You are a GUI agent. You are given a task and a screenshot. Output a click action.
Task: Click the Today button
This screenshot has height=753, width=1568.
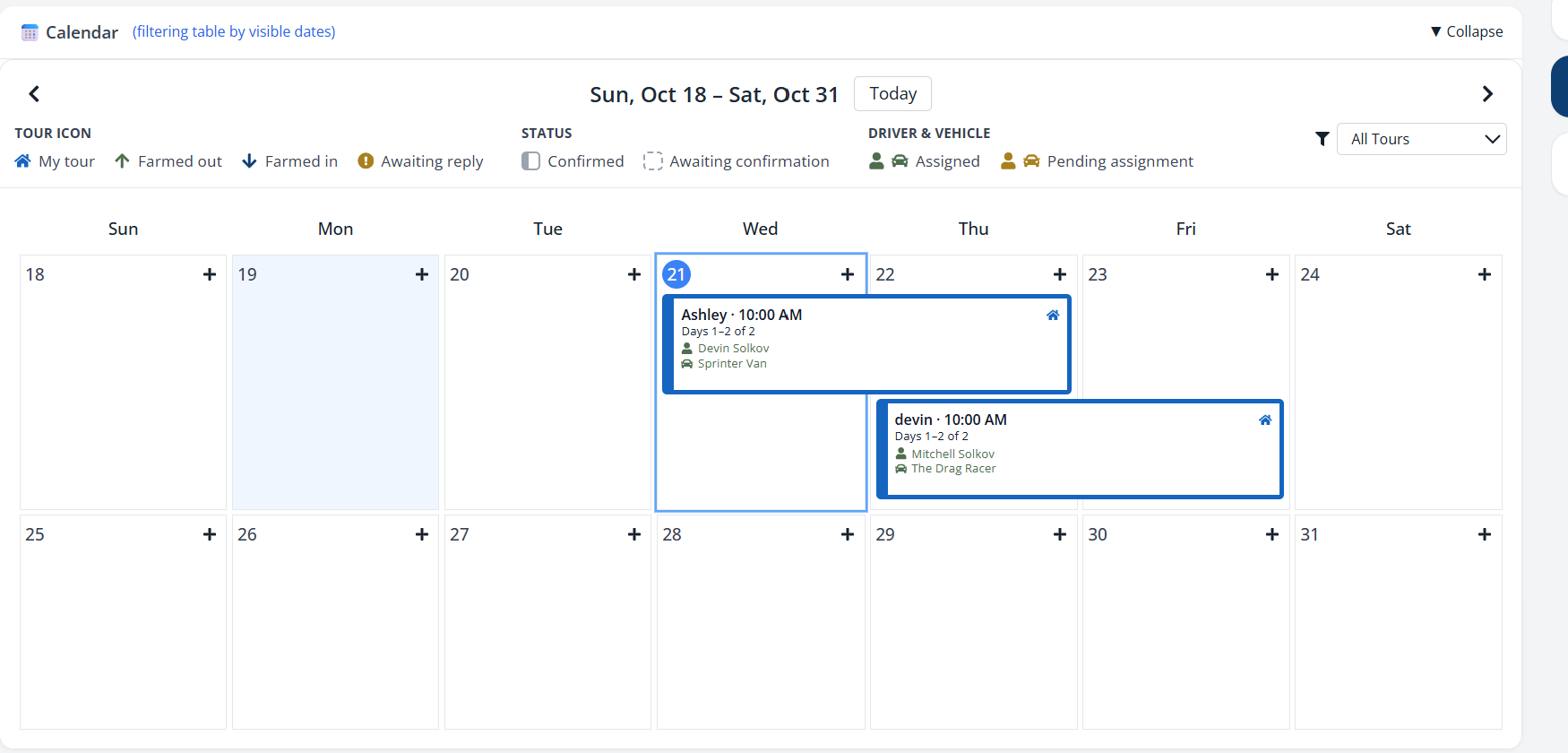[x=892, y=94]
